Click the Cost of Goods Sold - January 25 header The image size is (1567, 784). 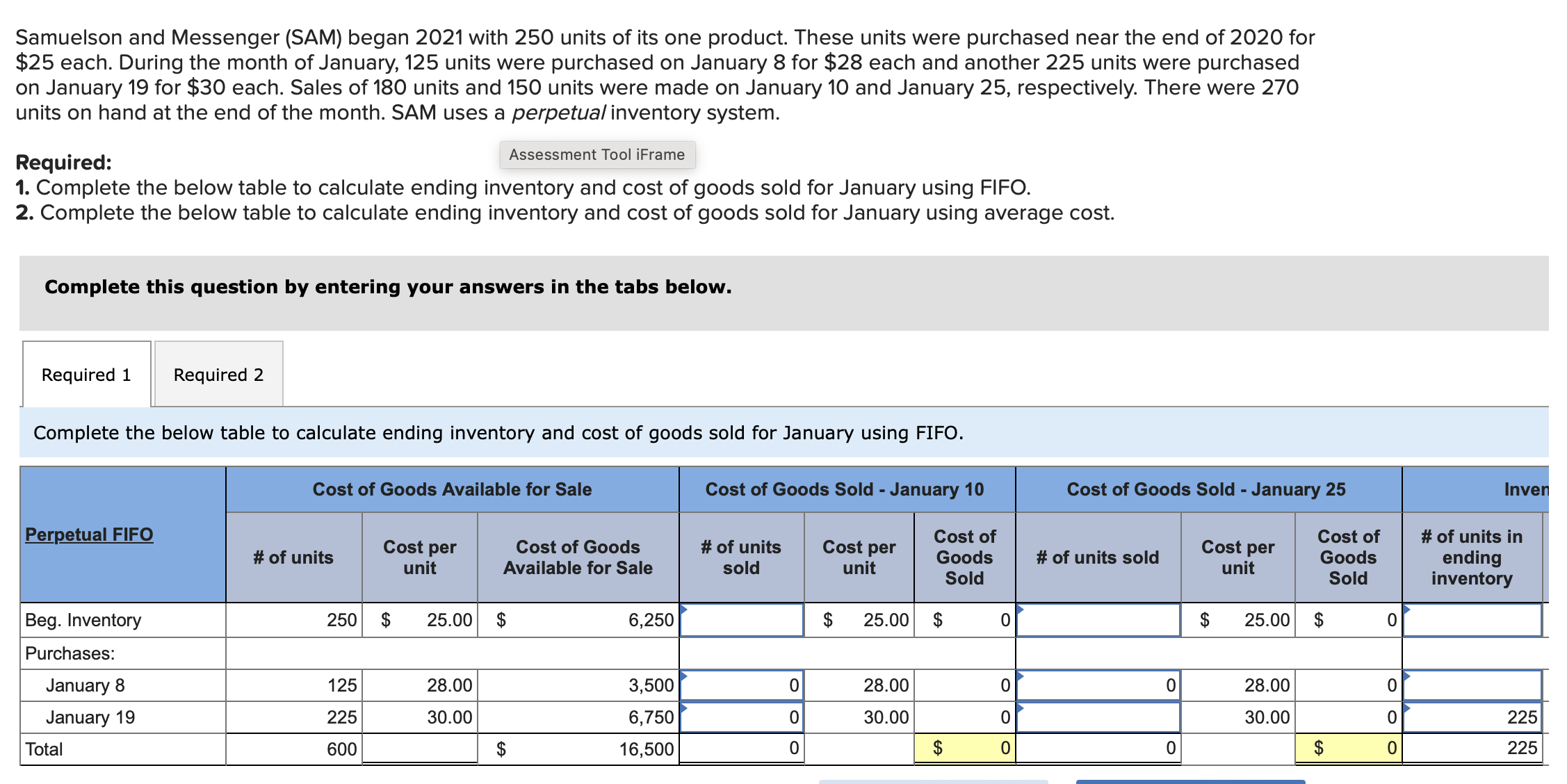(1206, 489)
